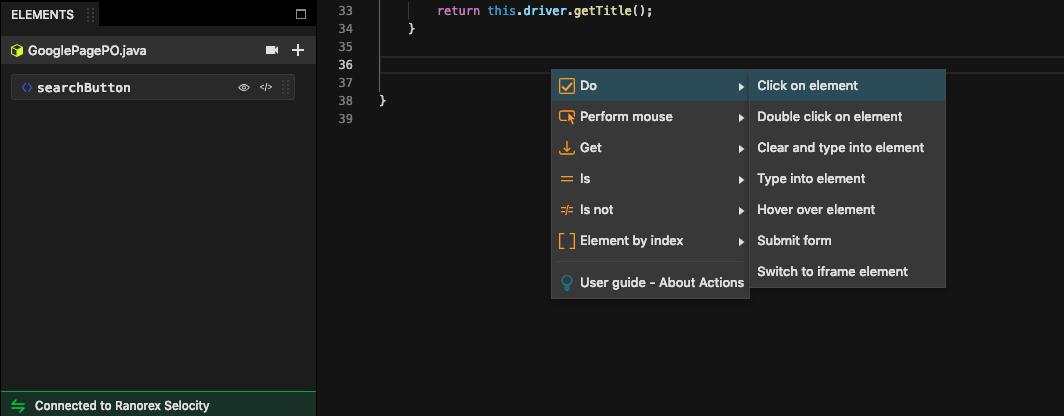Click line number 39 in gutter
This screenshot has height=416, width=1064.
[345, 119]
